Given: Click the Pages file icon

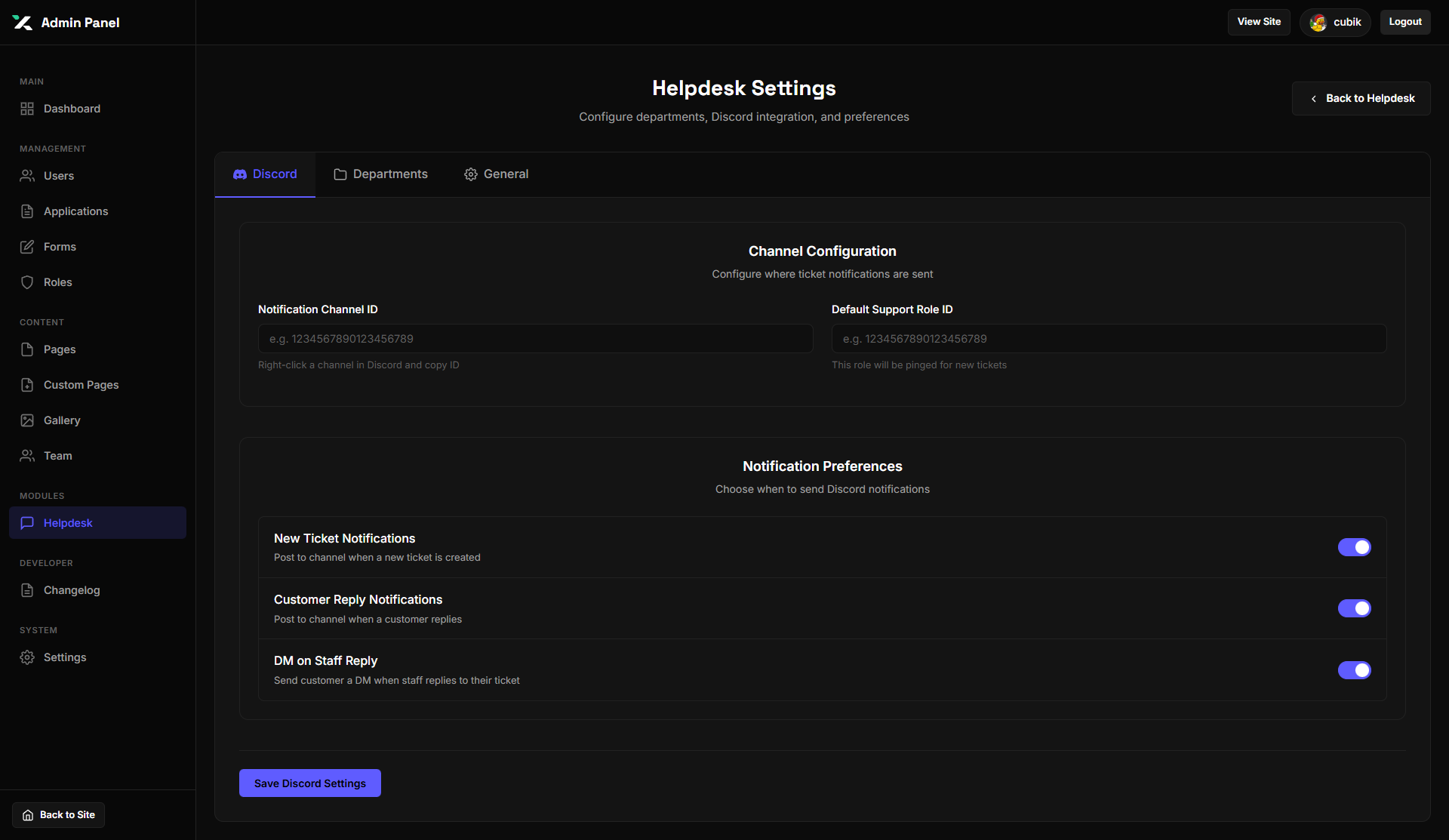Looking at the screenshot, I should [x=27, y=349].
